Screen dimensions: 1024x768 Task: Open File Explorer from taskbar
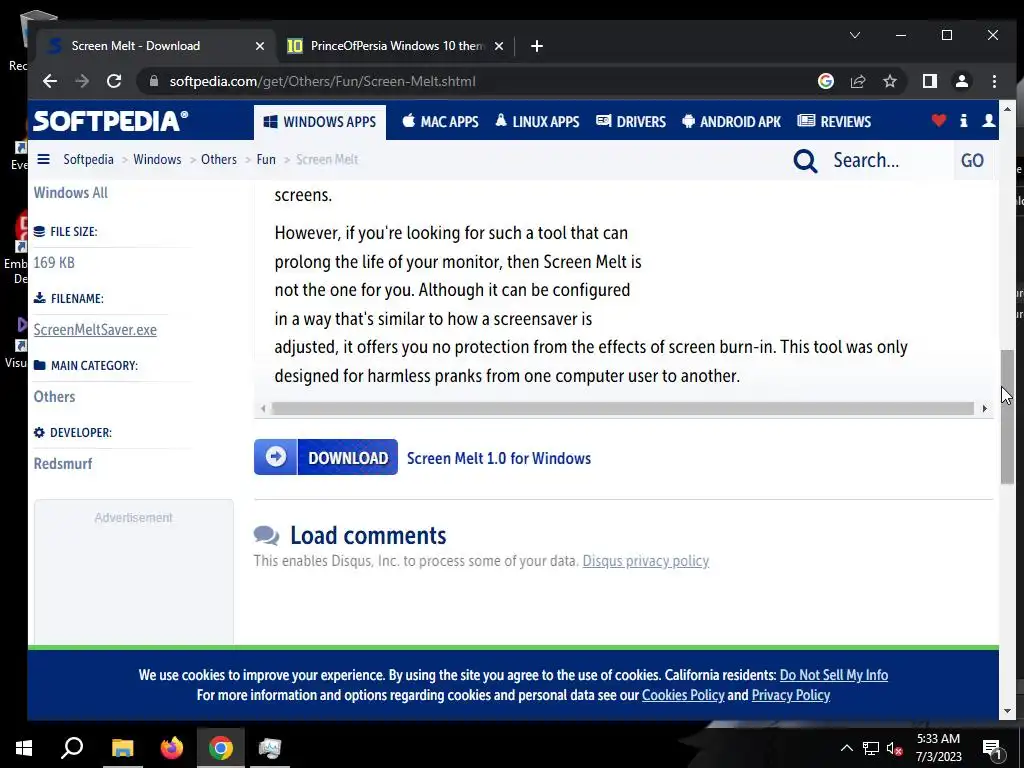pos(122,748)
